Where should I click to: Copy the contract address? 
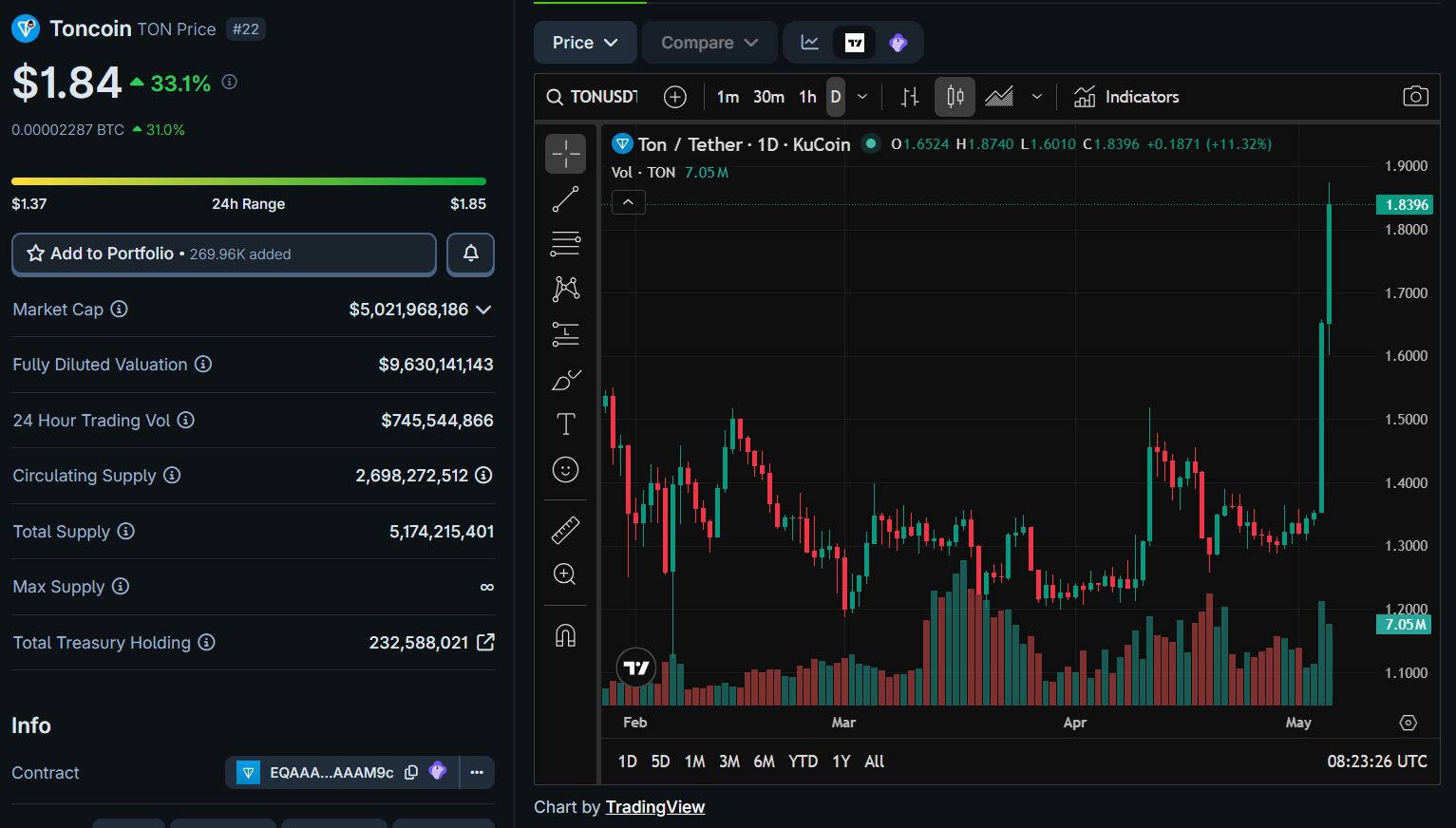pos(411,772)
